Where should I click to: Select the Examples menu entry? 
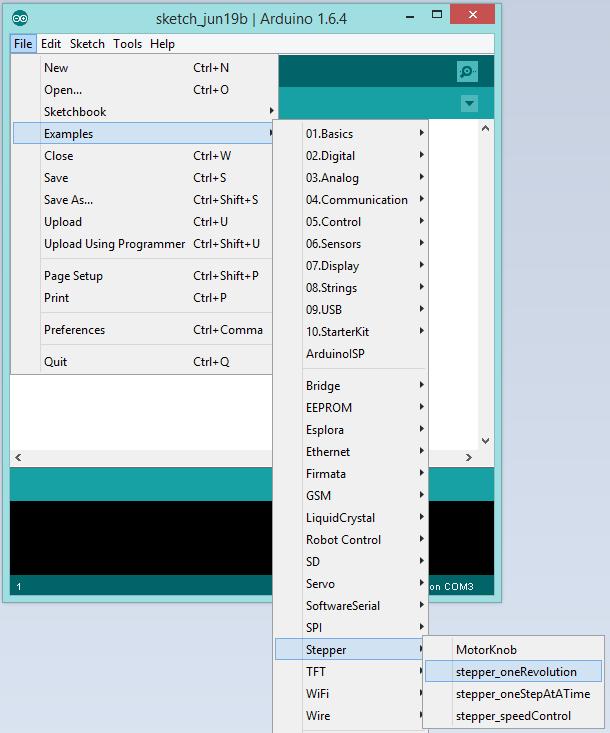pyautogui.click(x=143, y=134)
